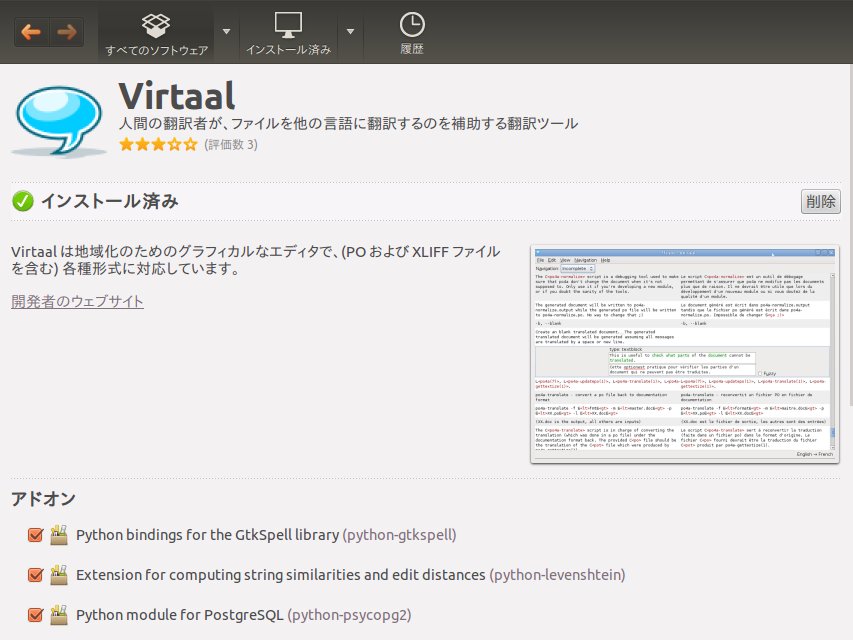Click package icon beside PostgreSQL module
Screen dimensions: 853x640
pos(59,615)
